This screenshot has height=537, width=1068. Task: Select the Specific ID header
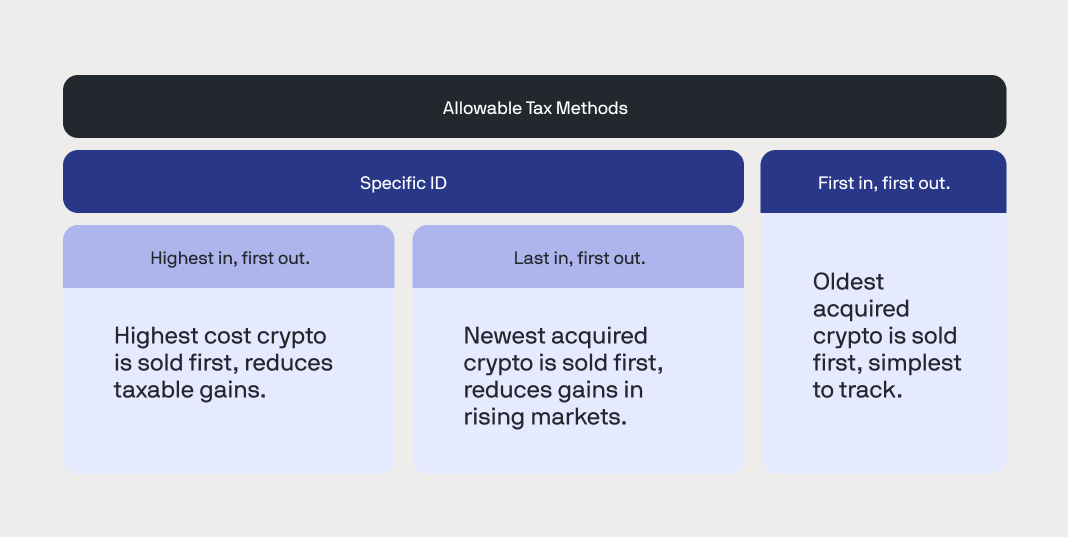click(x=403, y=183)
